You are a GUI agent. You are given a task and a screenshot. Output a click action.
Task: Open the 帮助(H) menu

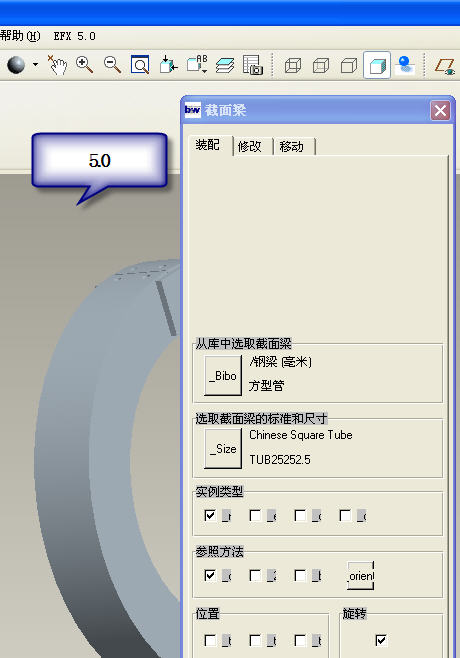pos(20,36)
